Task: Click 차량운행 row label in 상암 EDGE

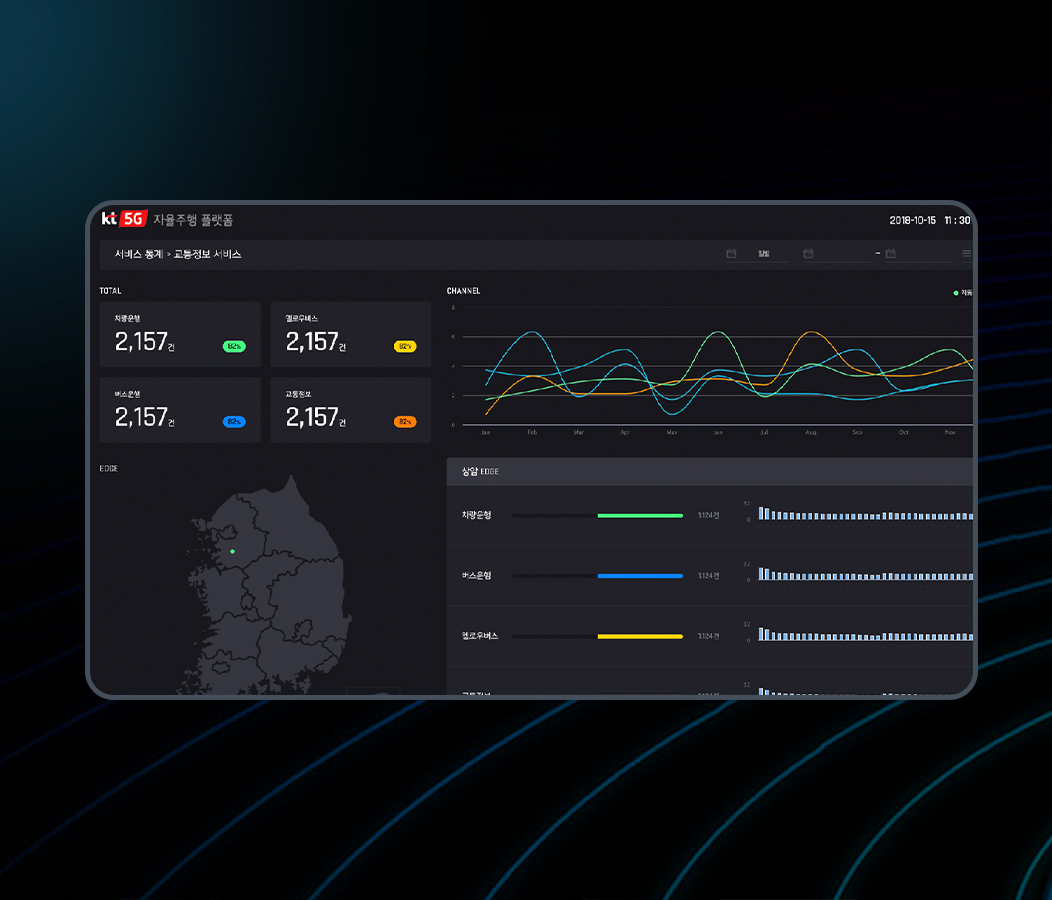Action: (476, 515)
